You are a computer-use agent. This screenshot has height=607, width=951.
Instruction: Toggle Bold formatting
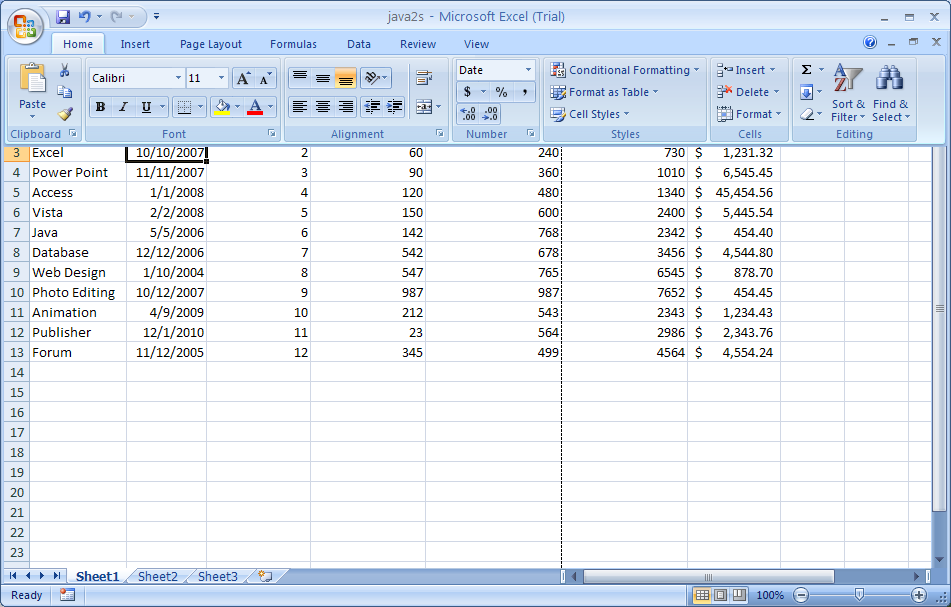click(100, 107)
